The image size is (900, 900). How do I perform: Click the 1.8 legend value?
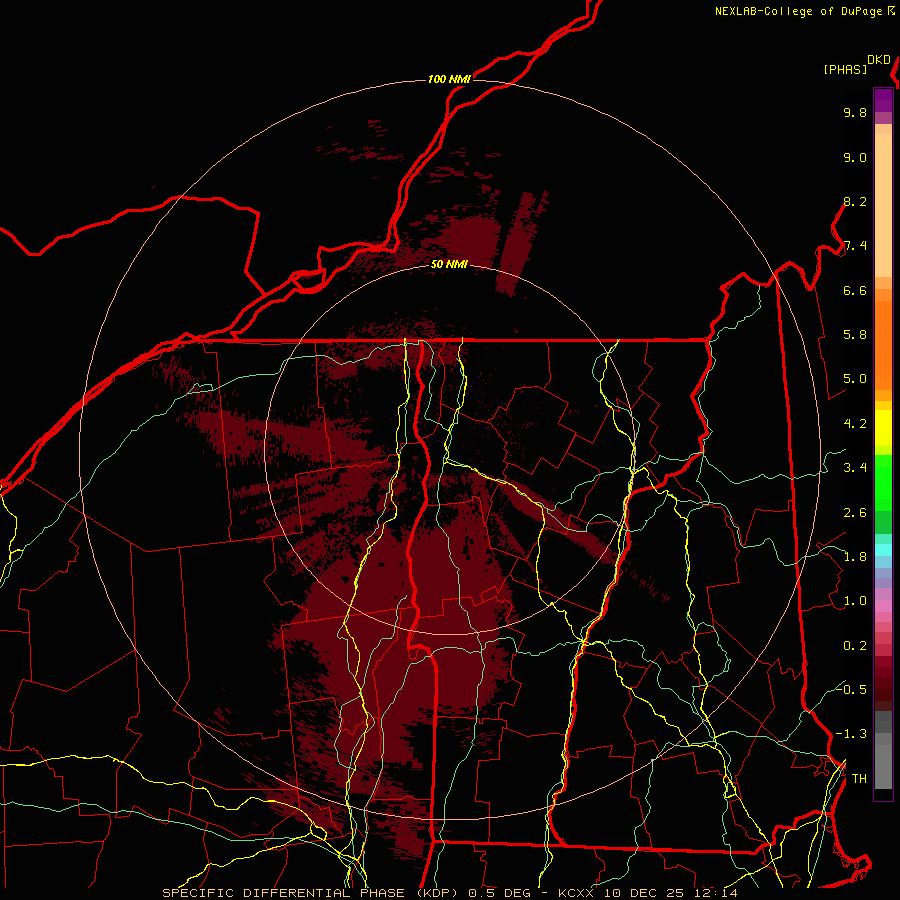[x=855, y=557]
